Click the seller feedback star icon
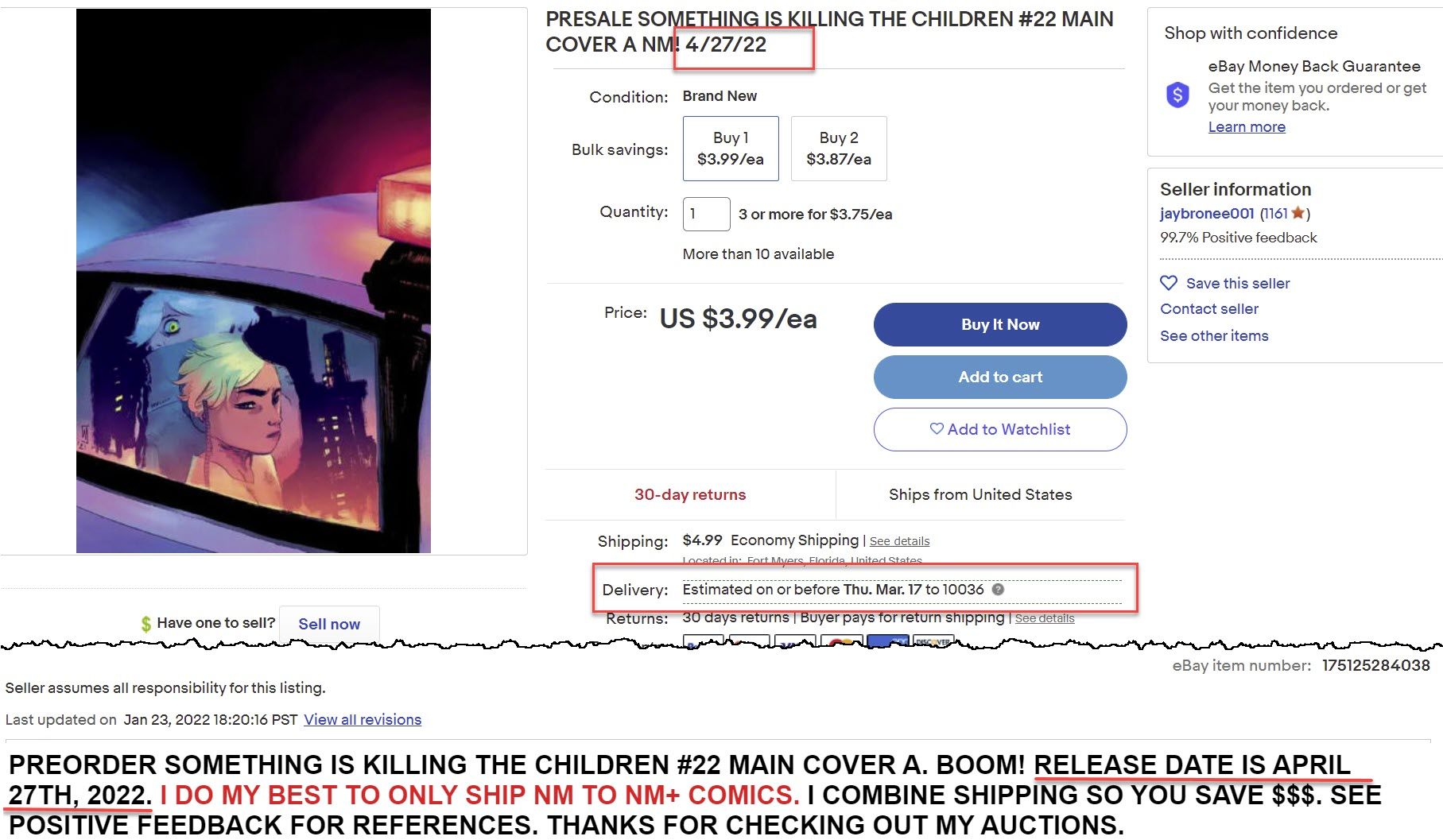 pyautogui.click(x=1298, y=213)
